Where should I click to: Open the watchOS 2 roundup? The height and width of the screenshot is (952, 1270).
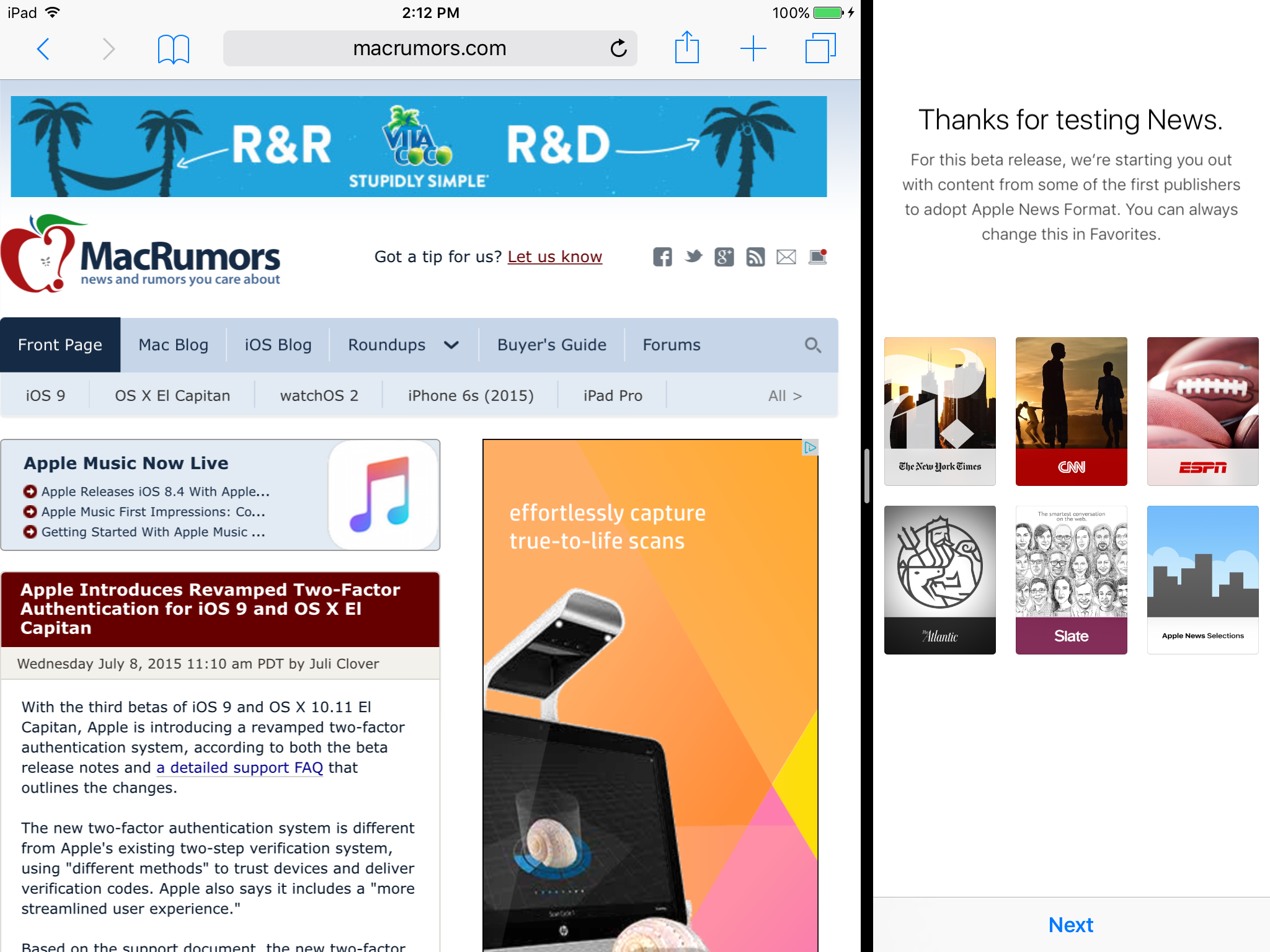pos(319,395)
